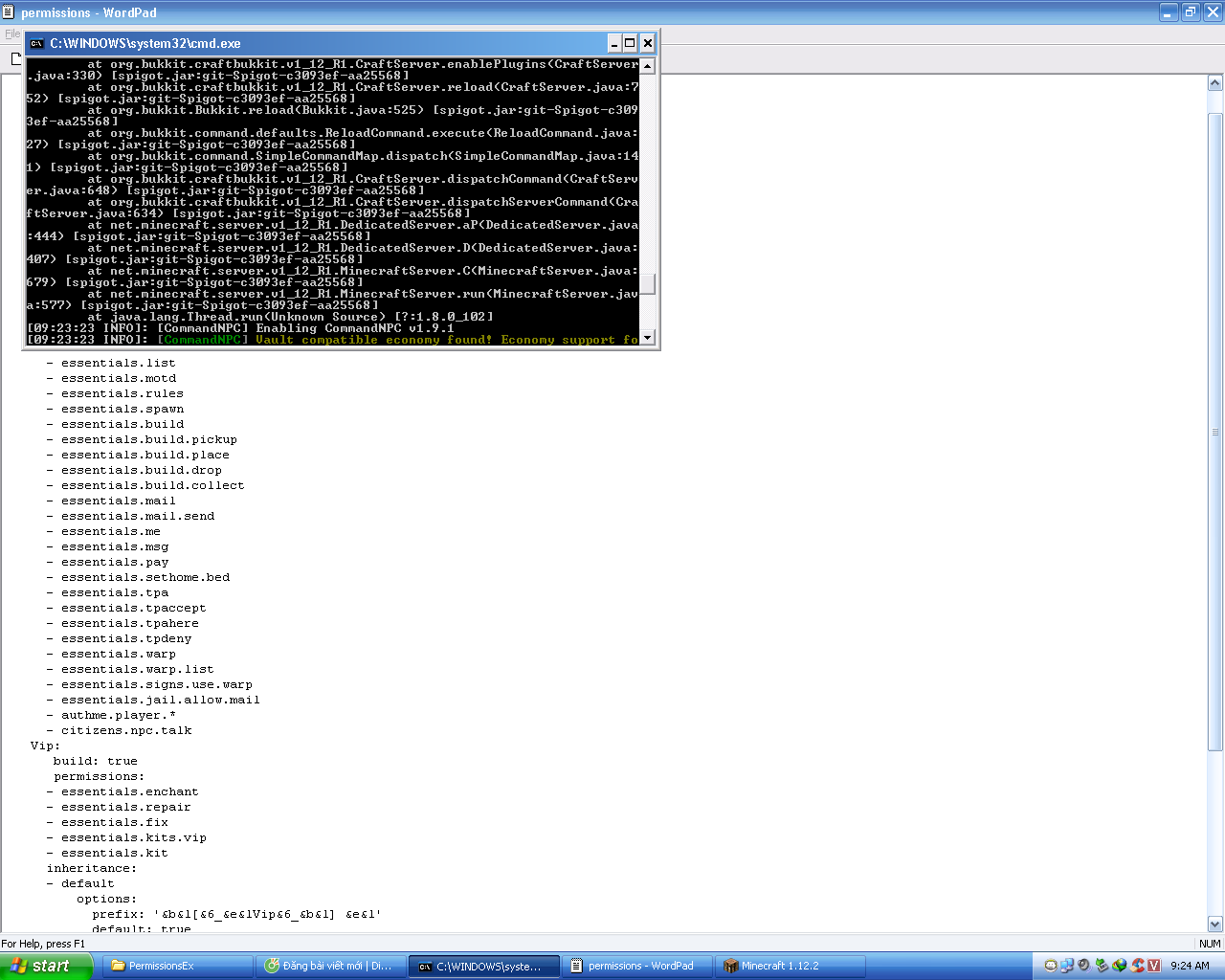1225x980 pixels.
Task: Click the essentials.fix line
Action: click(107, 822)
